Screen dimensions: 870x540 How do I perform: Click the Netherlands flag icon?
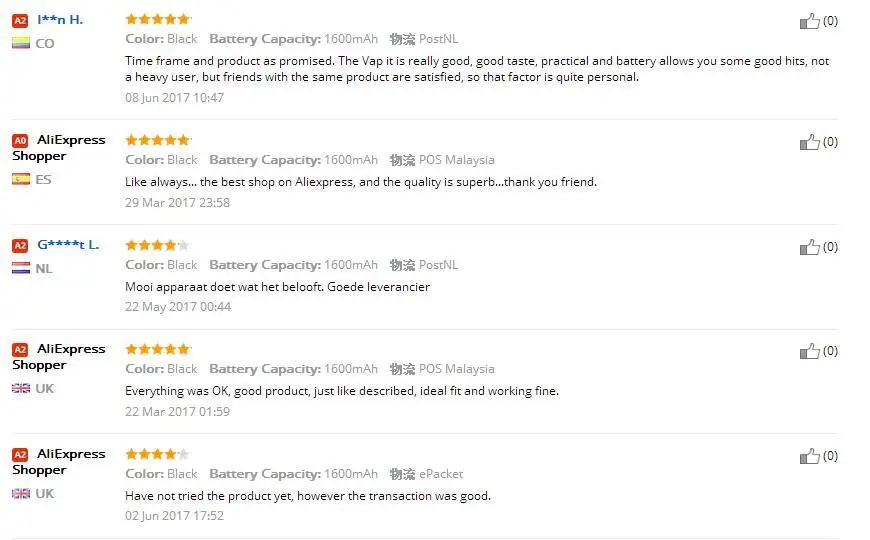(x=20, y=268)
